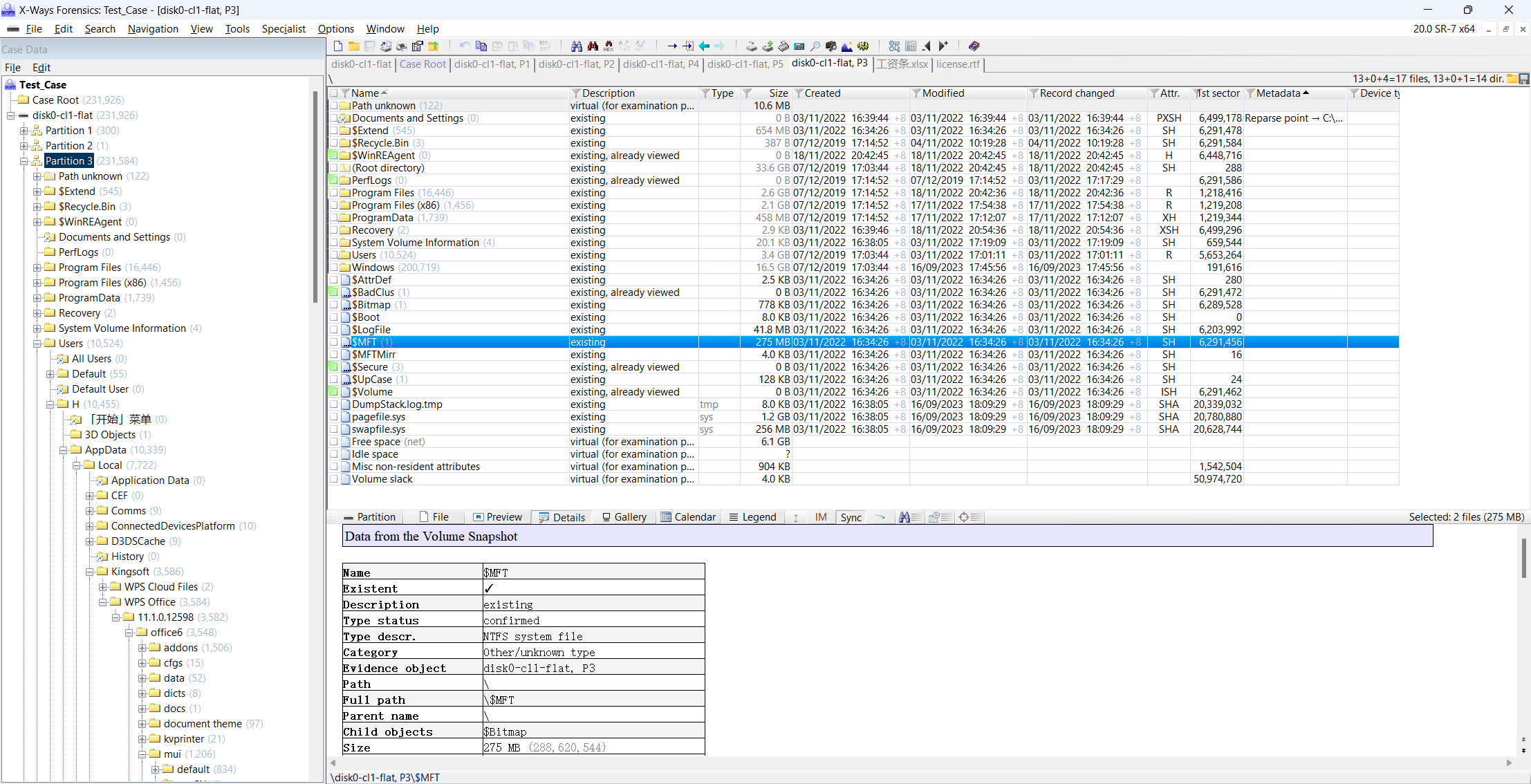Click the Back cyan arrow icon
The height and width of the screenshot is (784, 1531).
coord(704,46)
